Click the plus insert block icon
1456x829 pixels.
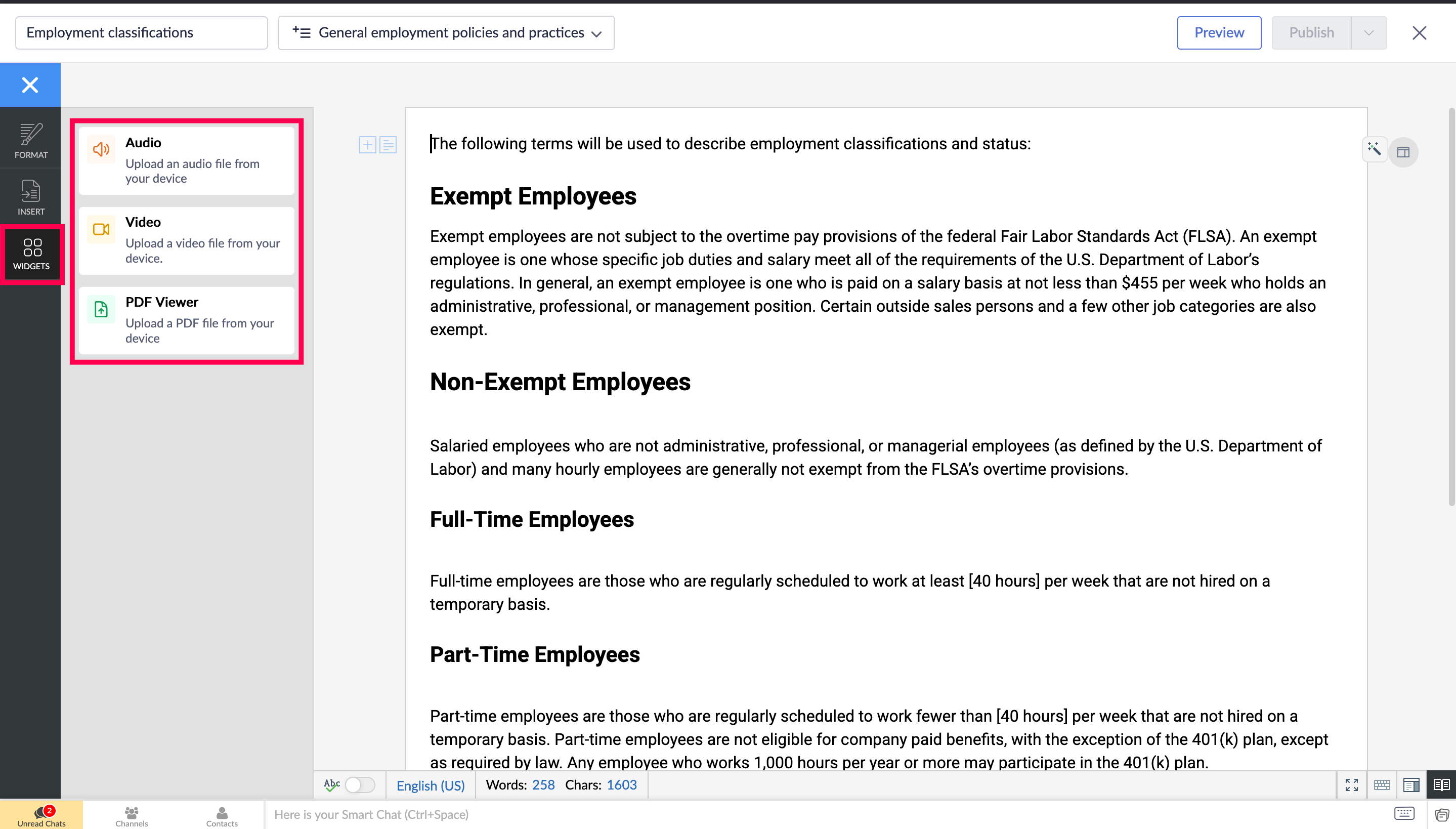[368, 145]
